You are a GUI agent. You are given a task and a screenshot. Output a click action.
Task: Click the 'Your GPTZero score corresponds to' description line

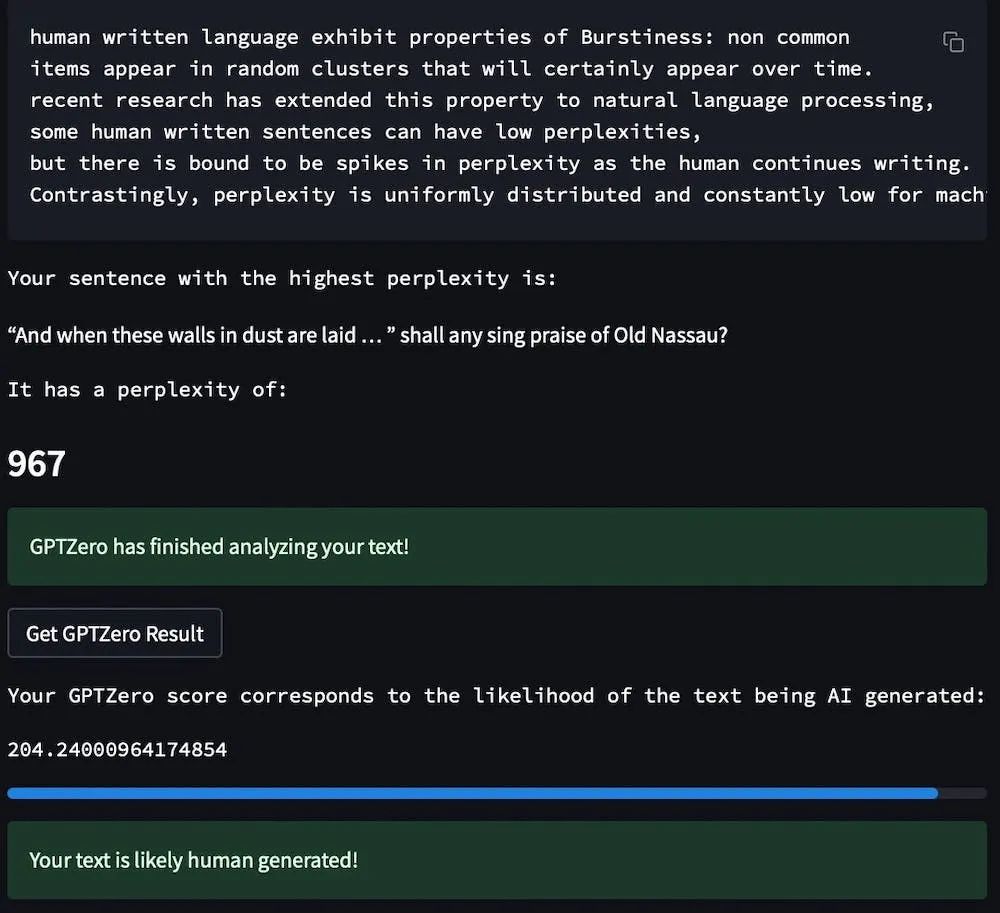[x=497, y=696]
